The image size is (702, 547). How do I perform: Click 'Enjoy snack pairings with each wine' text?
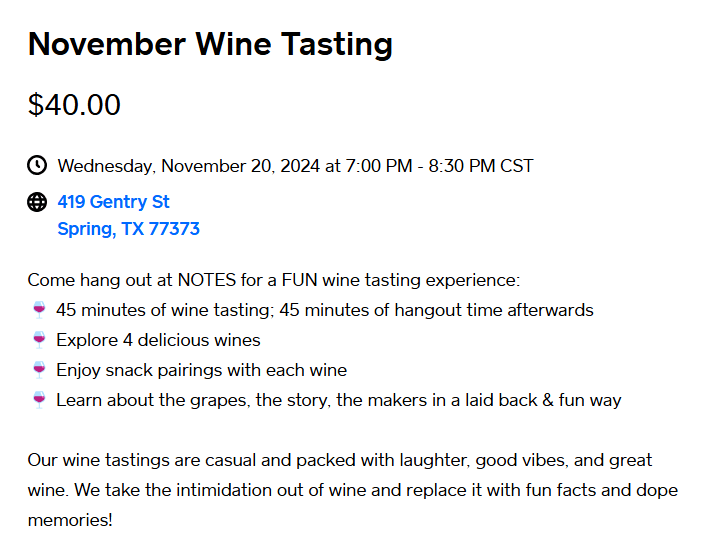tap(201, 370)
